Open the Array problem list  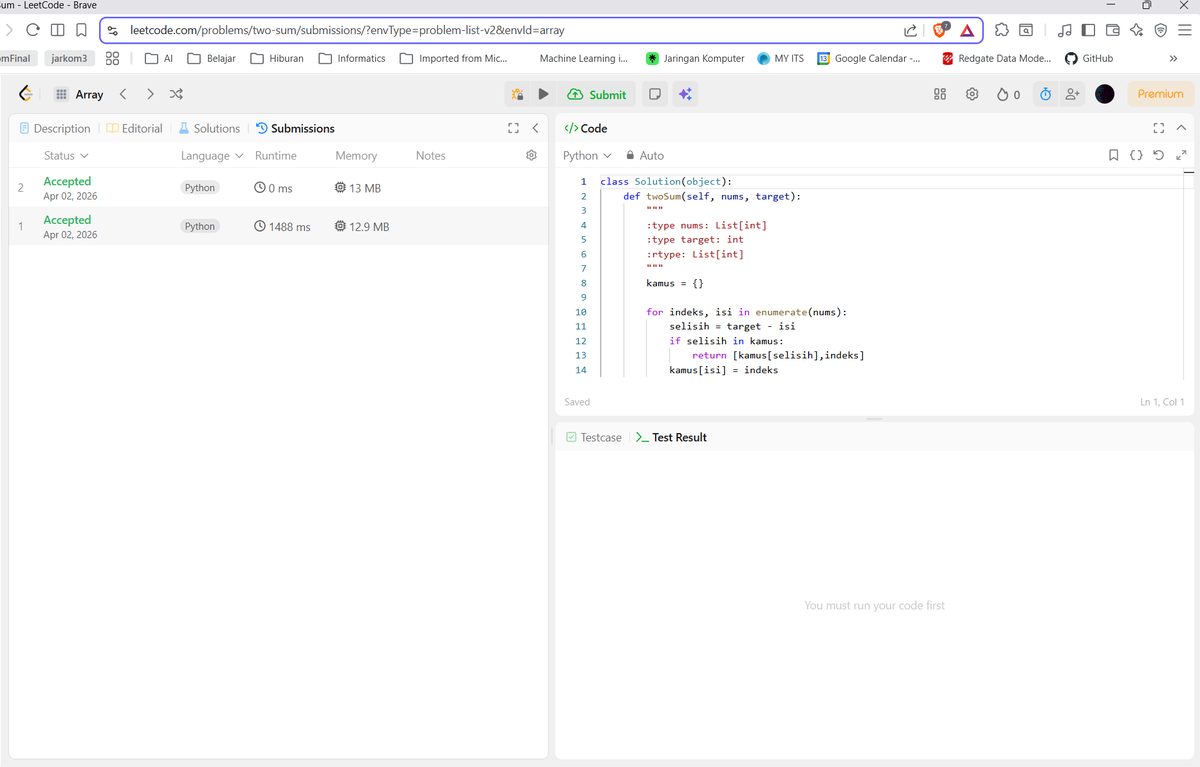[x=79, y=94]
